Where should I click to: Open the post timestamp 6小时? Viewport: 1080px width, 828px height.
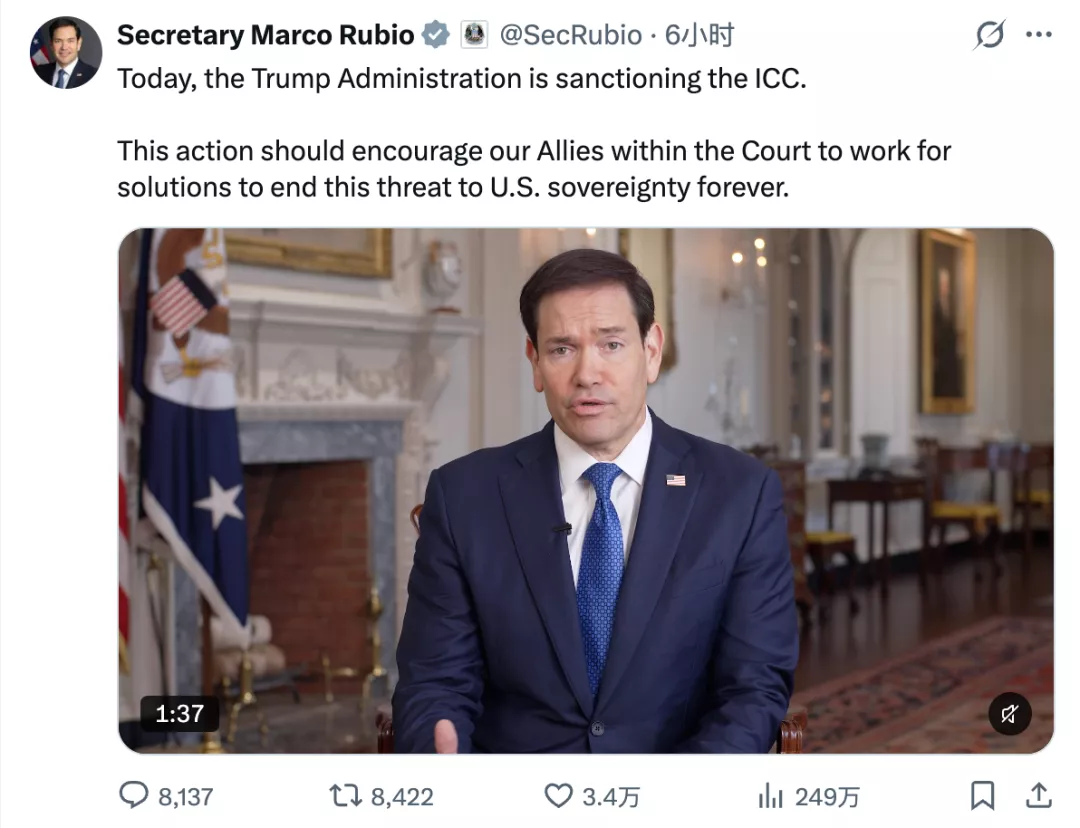[x=699, y=34]
